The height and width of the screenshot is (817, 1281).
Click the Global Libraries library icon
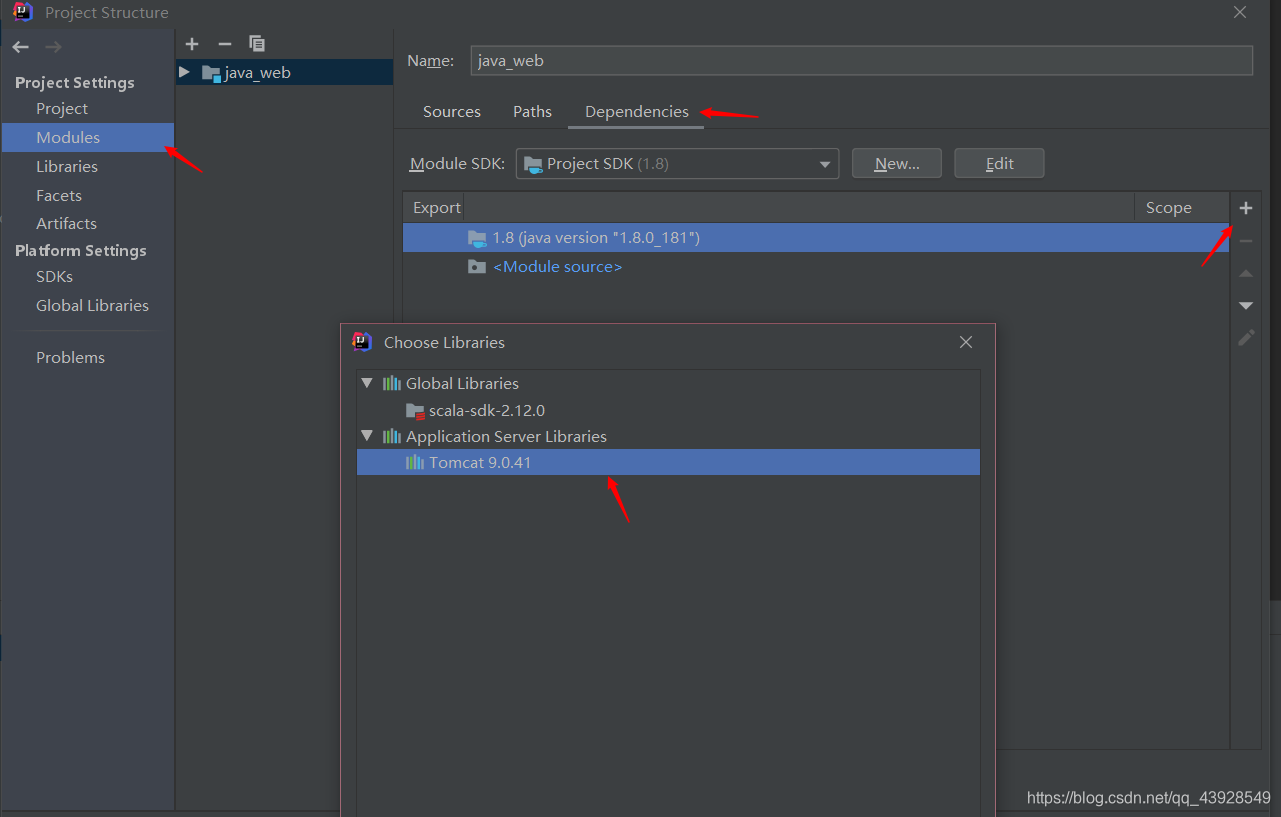(x=392, y=383)
